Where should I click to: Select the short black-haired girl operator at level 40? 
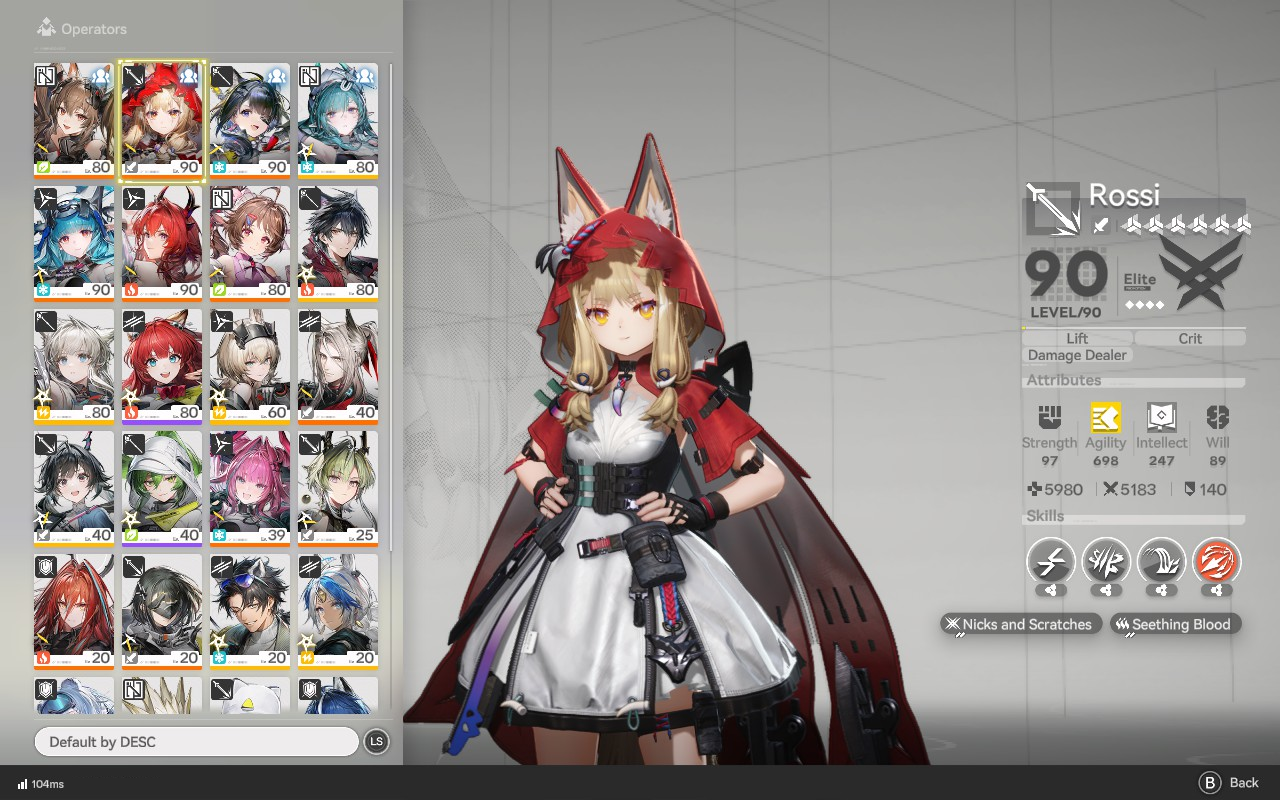point(74,490)
